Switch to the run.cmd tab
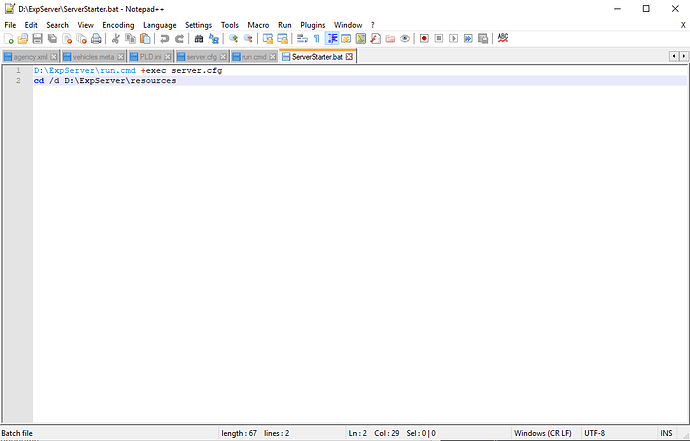690x441 pixels. point(254,57)
